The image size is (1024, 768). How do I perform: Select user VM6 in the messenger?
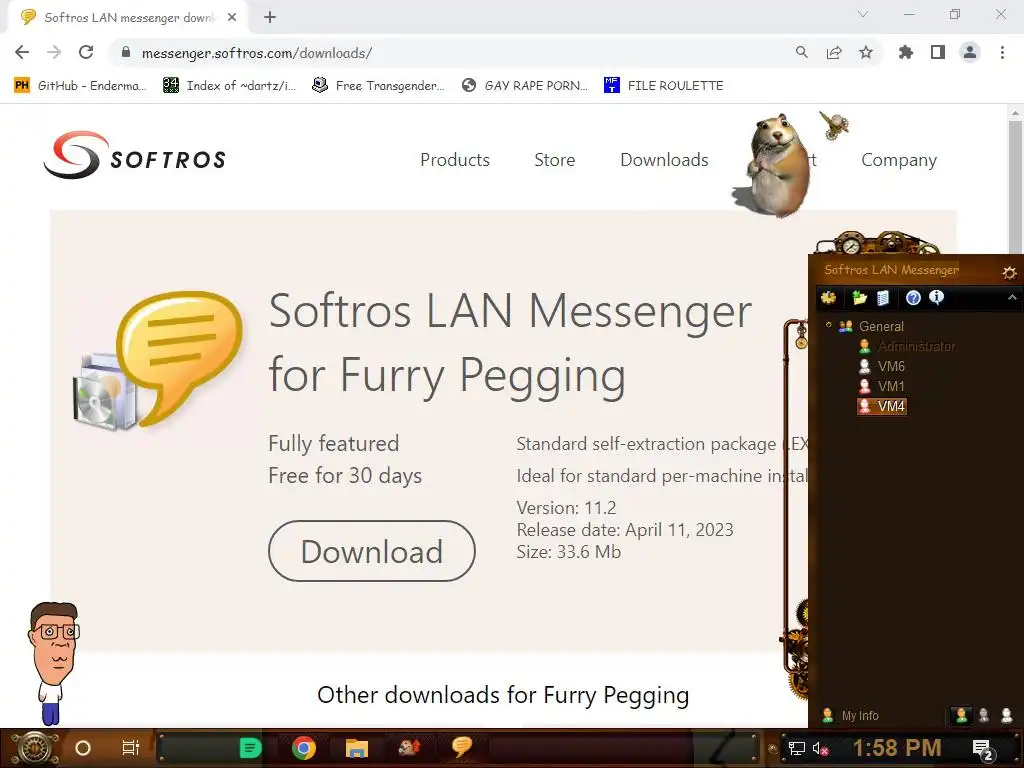[x=891, y=366]
